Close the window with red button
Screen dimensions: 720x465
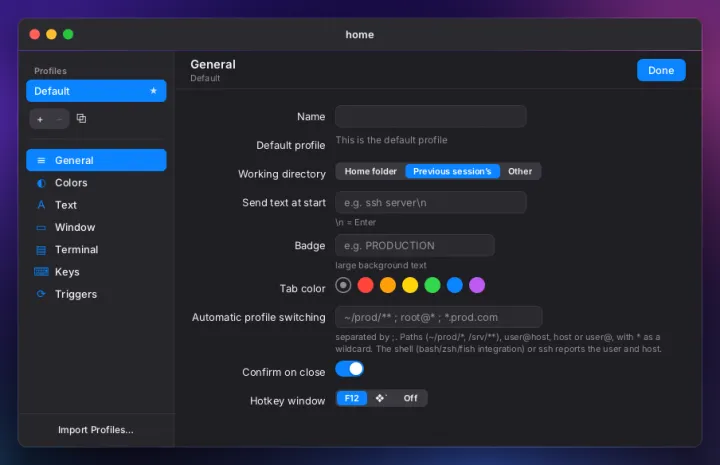click(x=34, y=34)
